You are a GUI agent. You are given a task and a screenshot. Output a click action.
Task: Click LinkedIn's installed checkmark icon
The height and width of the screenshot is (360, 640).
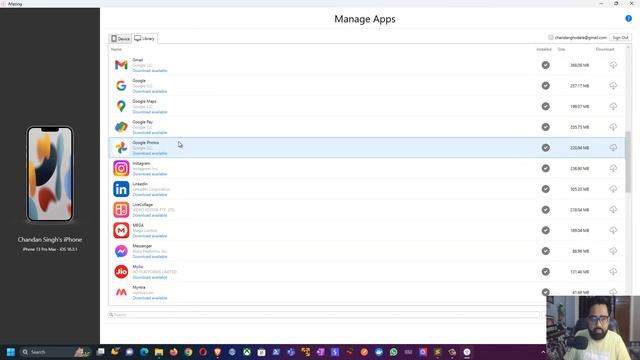(x=545, y=189)
